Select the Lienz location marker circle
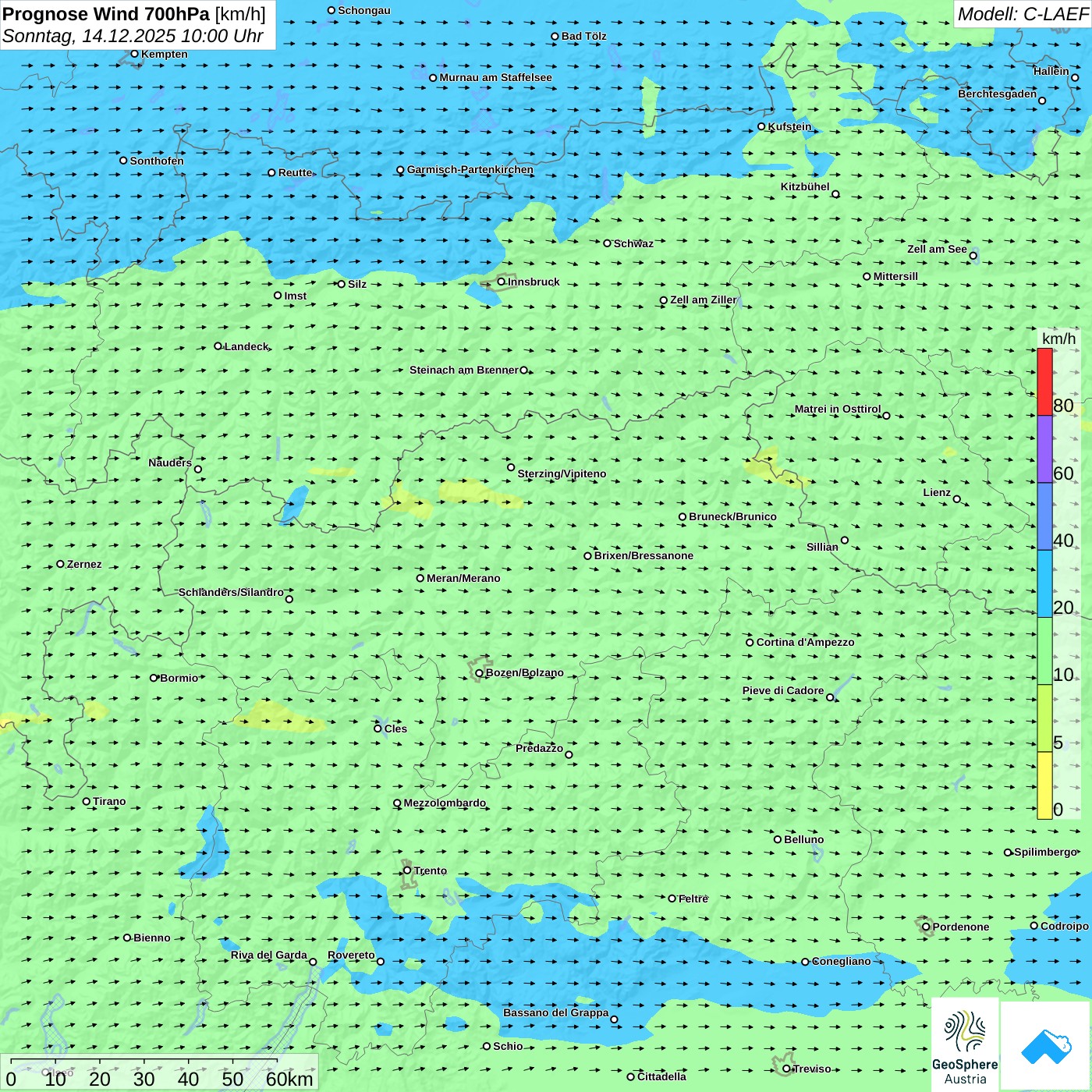This screenshot has width=1092, height=1092. pyautogui.click(x=957, y=499)
